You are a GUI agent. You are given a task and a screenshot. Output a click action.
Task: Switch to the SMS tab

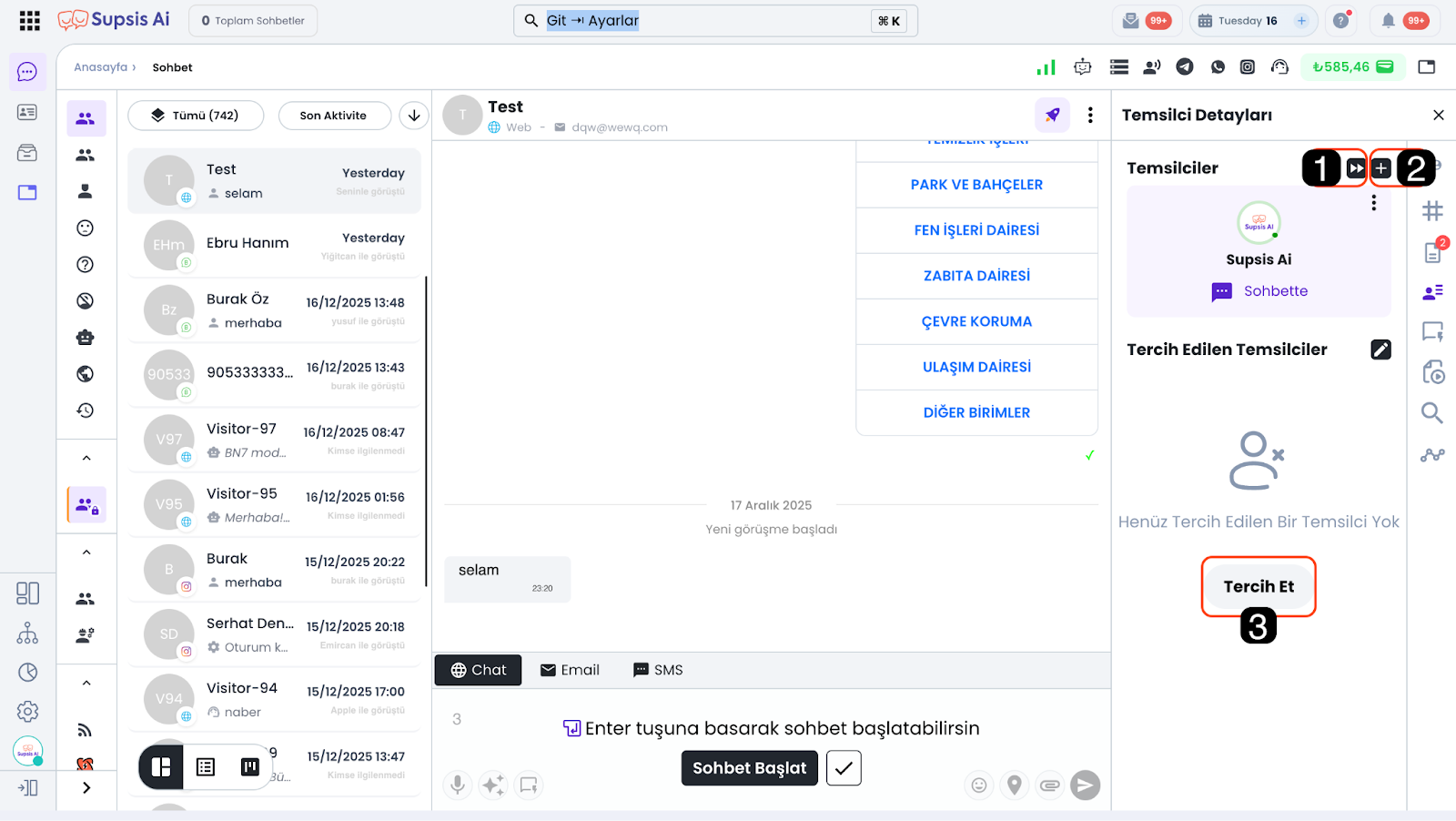[657, 670]
